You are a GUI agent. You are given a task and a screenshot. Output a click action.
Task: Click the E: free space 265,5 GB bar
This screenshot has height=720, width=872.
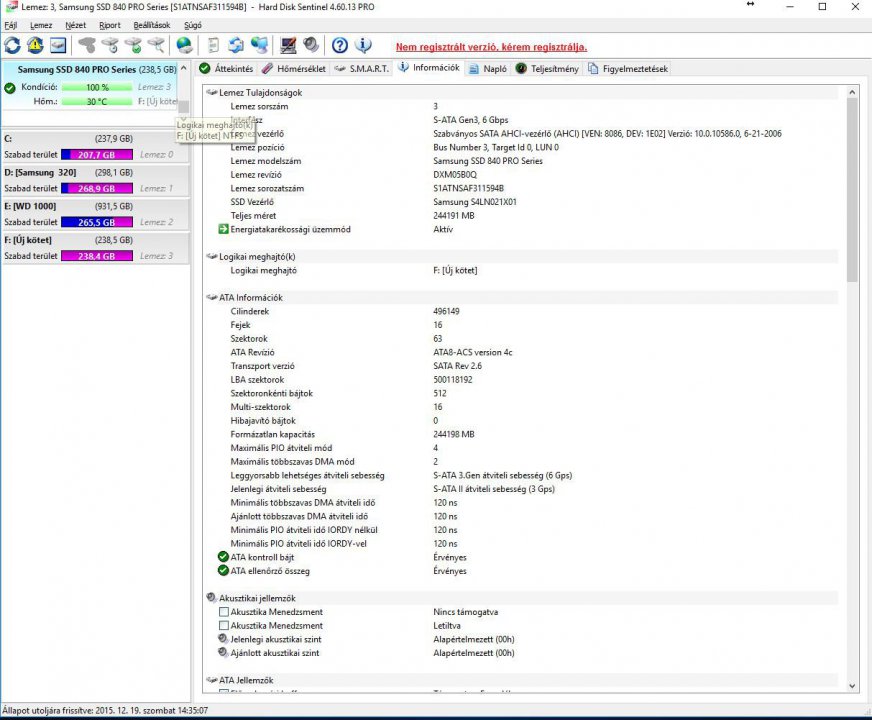point(97,222)
